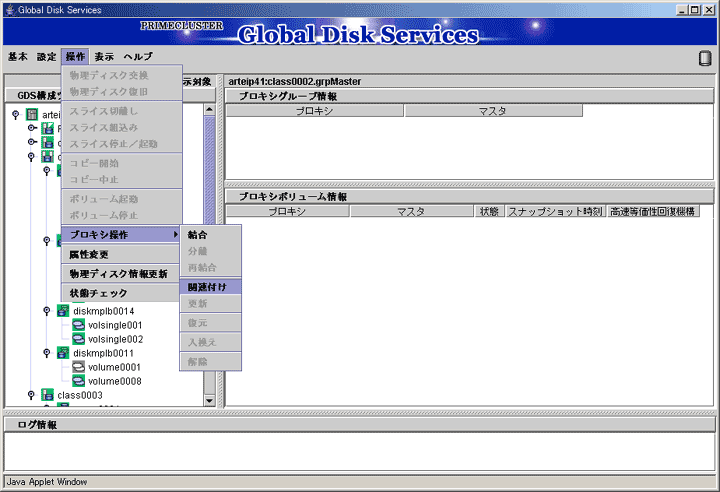Open the ヘルプ menu

point(138,57)
